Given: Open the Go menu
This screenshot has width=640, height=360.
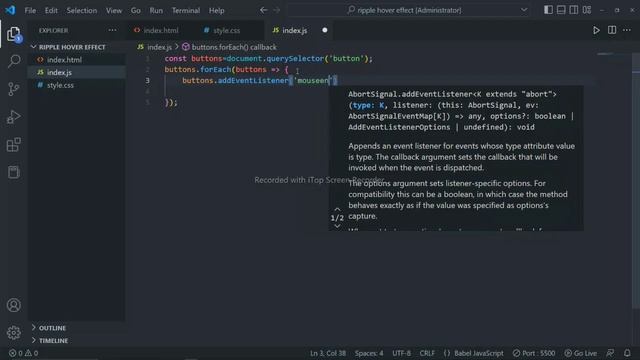Looking at the screenshot, I should 136,10.
